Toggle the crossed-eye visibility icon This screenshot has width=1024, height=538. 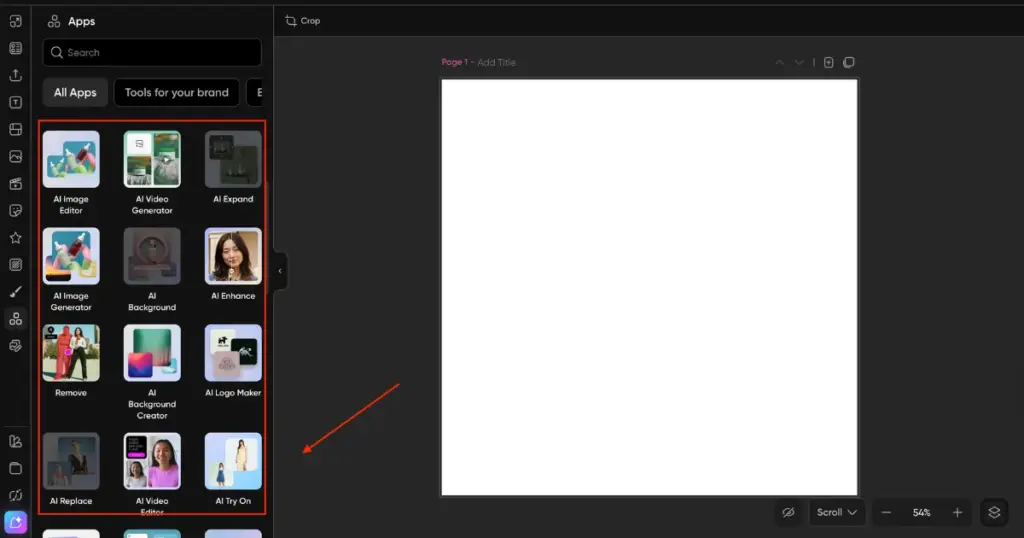pyautogui.click(x=788, y=513)
